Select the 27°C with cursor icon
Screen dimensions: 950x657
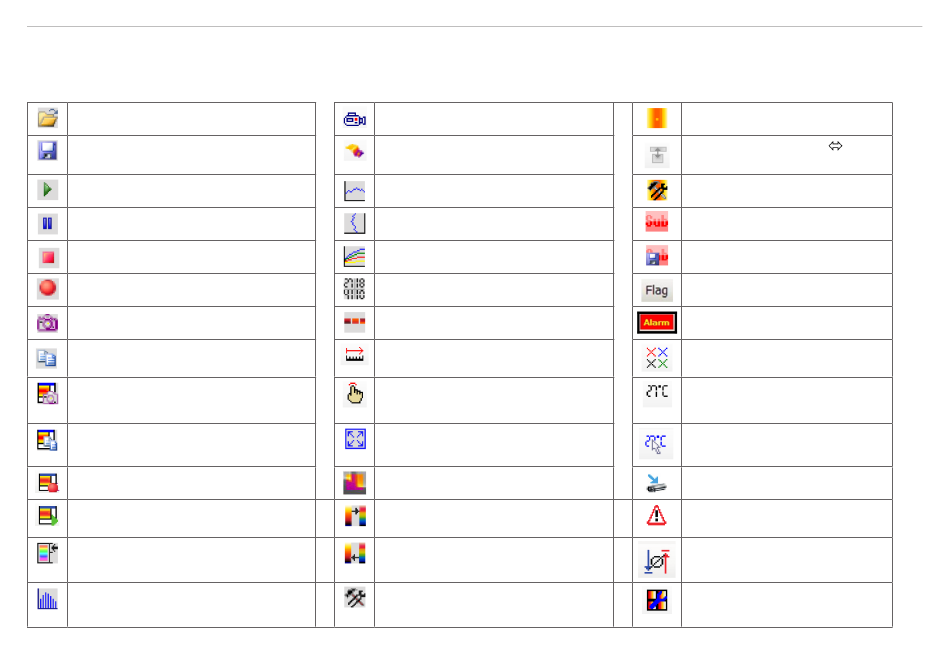coord(656,444)
